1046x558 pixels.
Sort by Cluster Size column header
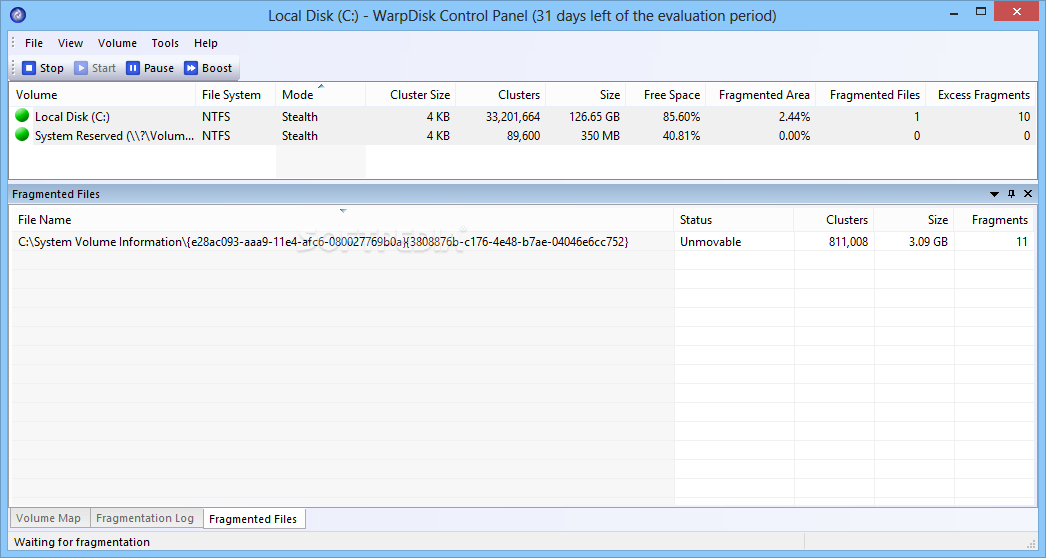[x=410, y=95]
